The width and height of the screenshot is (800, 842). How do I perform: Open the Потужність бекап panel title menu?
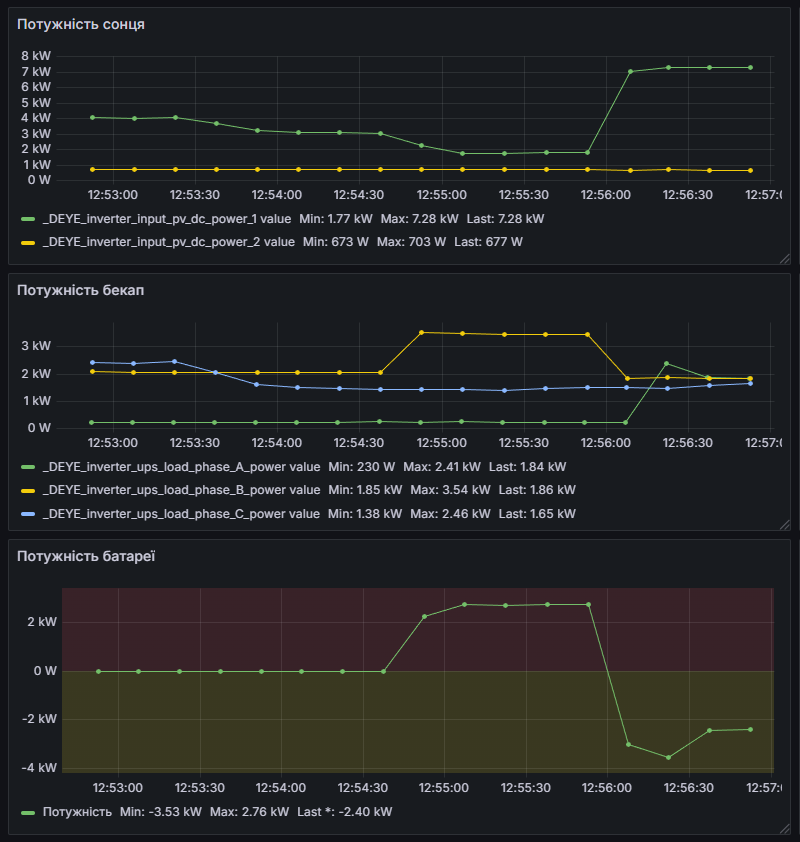(x=80, y=290)
